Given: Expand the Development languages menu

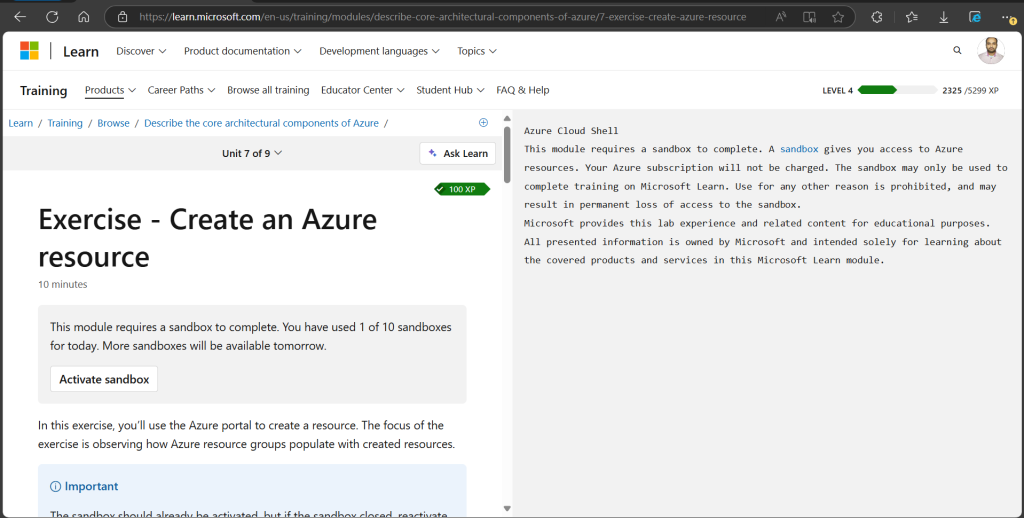Looking at the screenshot, I should pos(379,51).
